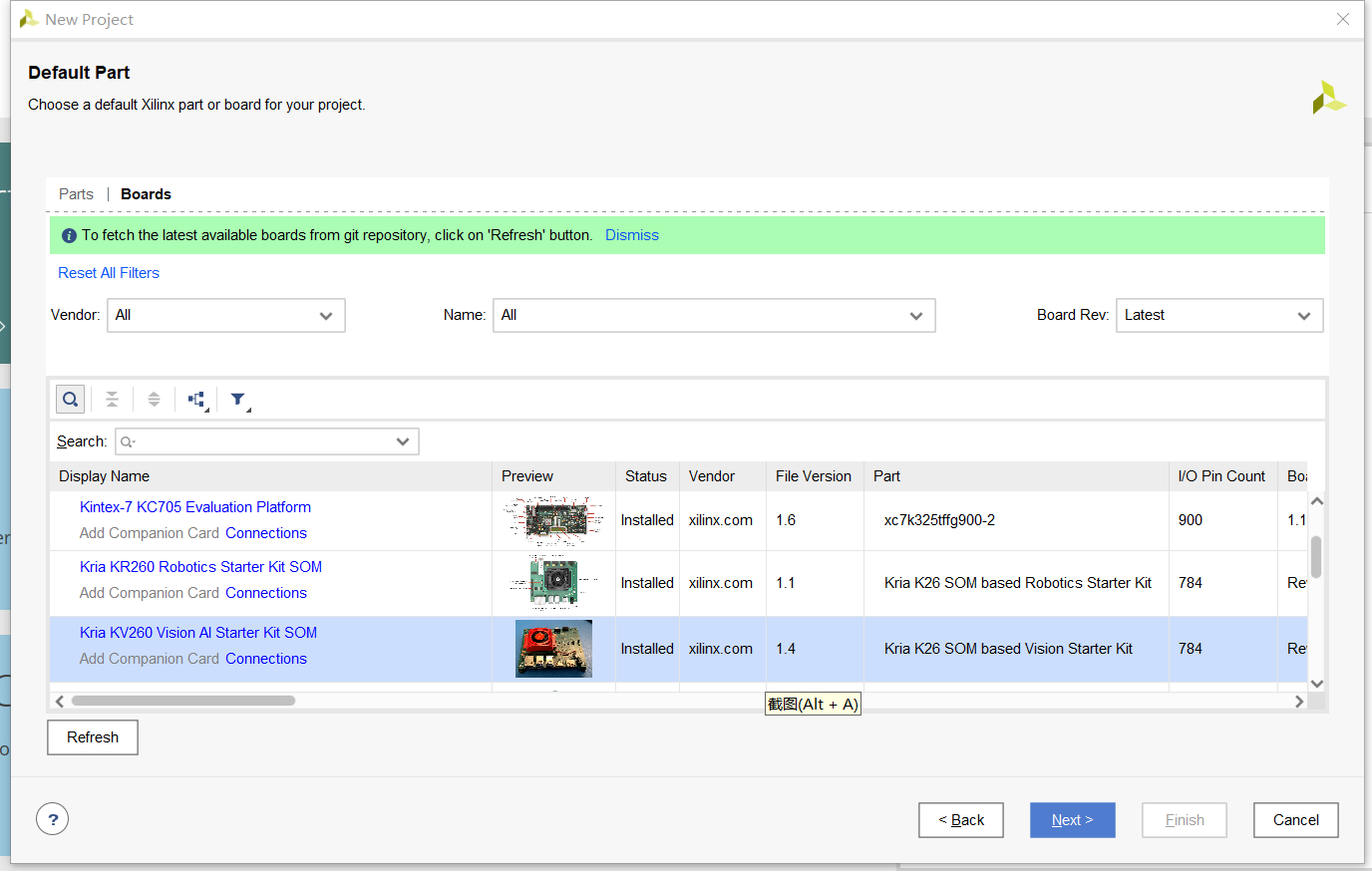Click 'Add Companion Card' text under Kria KV260
1372x871 pixels.
(x=150, y=659)
